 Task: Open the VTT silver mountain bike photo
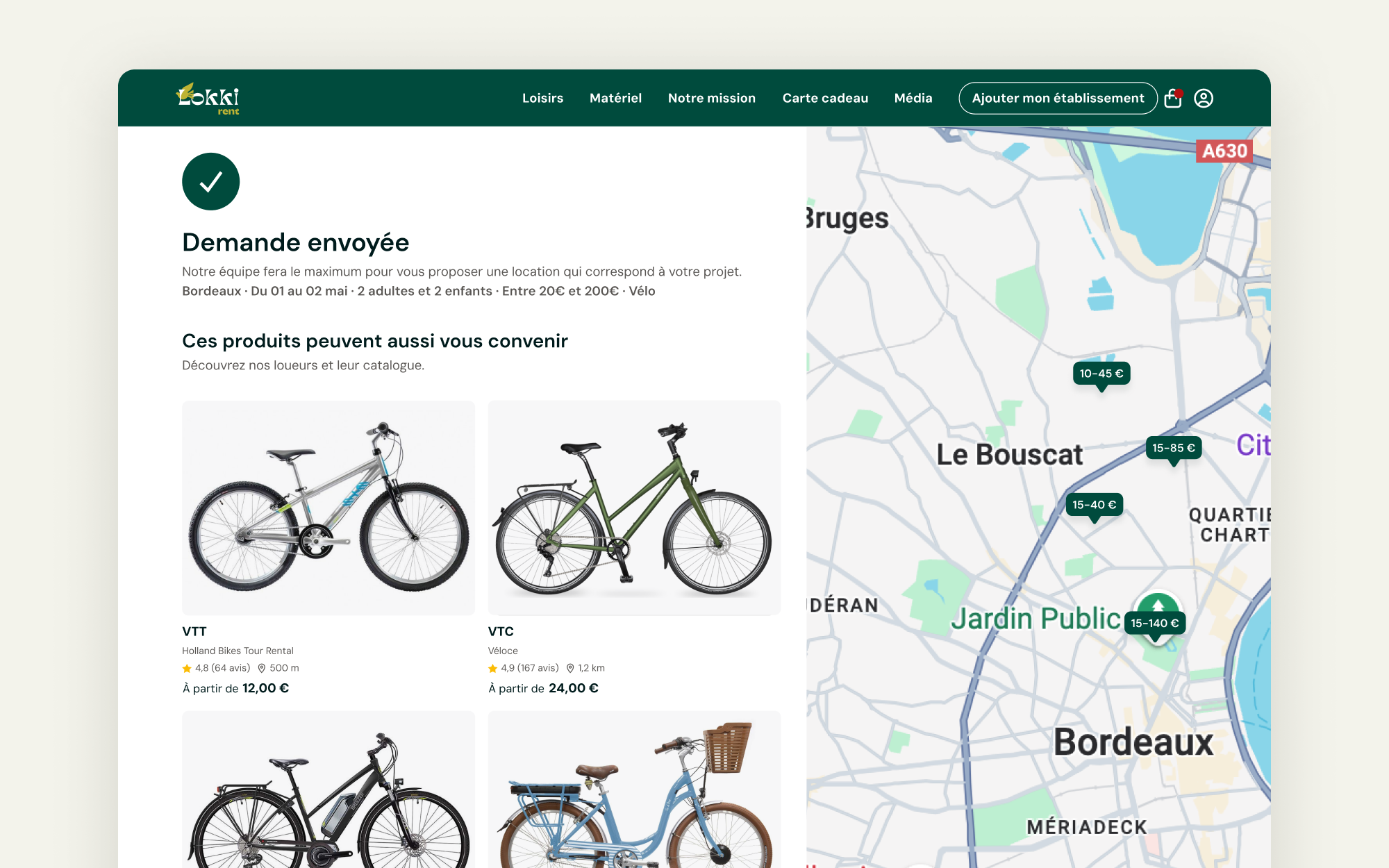pos(328,508)
